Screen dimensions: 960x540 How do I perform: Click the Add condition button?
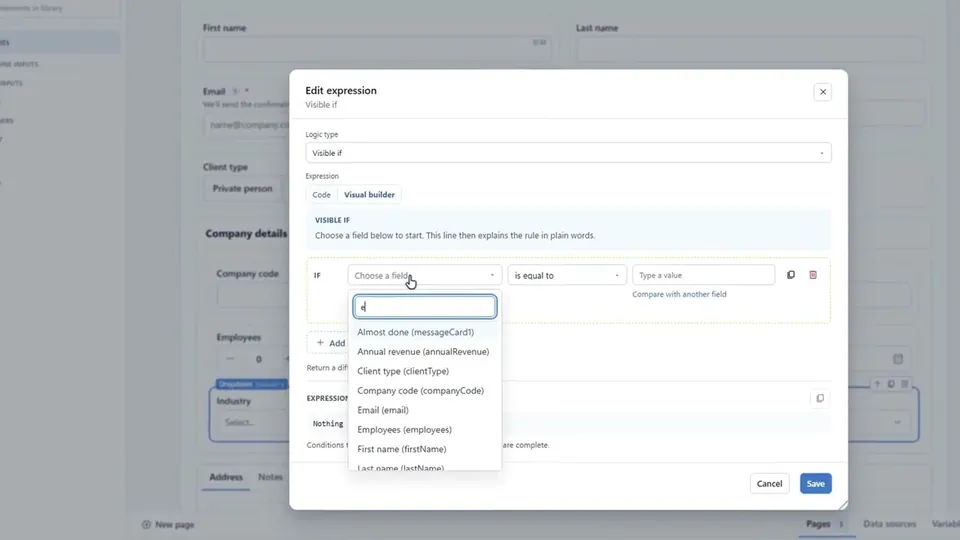pos(329,343)
